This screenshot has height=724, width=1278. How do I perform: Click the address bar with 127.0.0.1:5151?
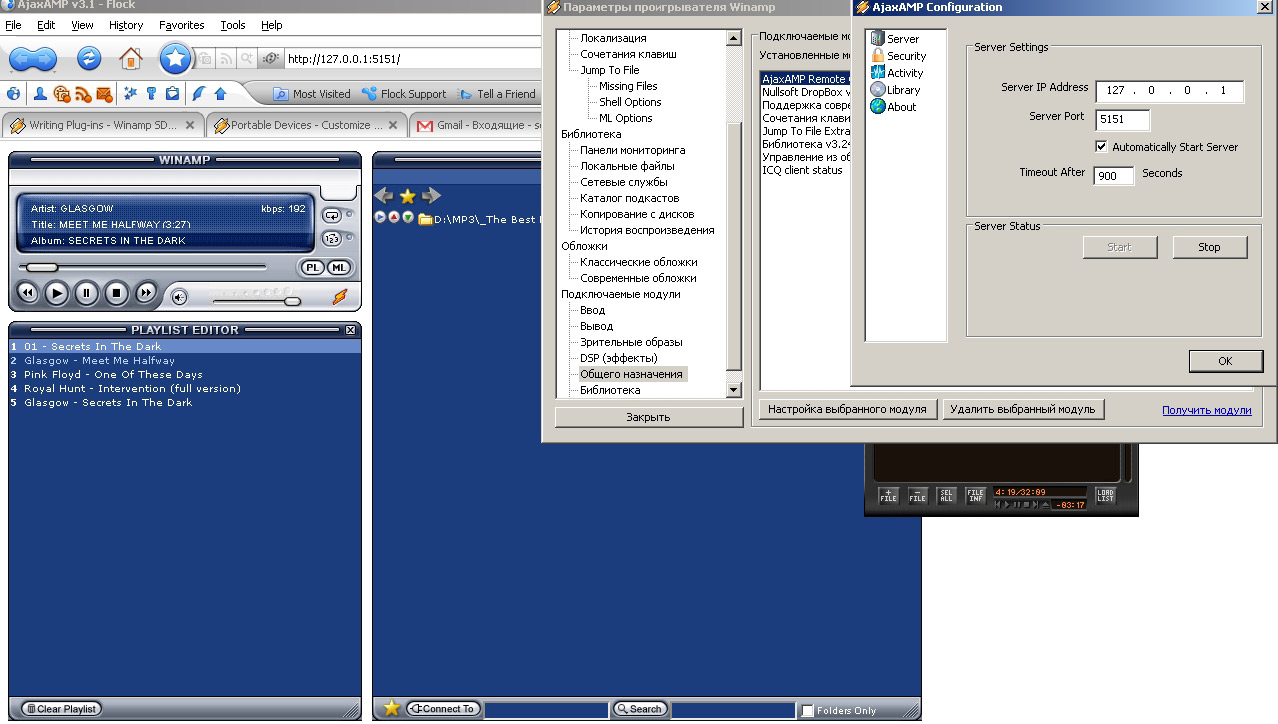tap(412, 59)
